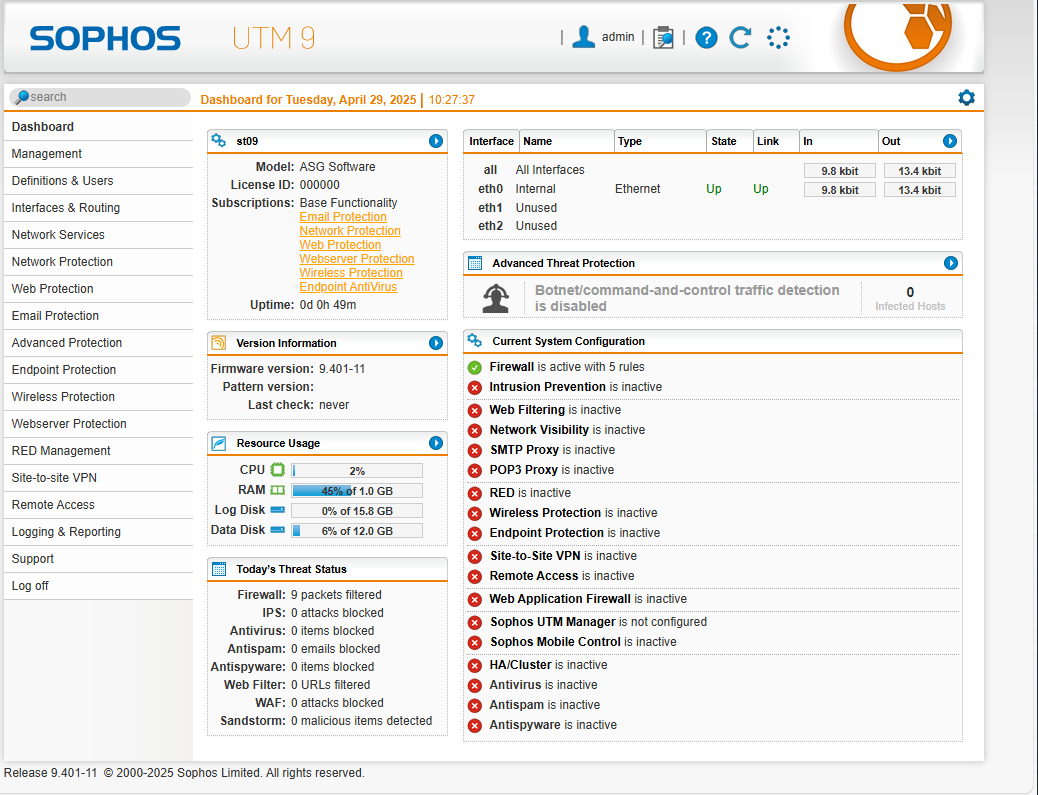Click eth0 In traffic value 9.8 kbit
1038x795 pixels.
point(839,190)
